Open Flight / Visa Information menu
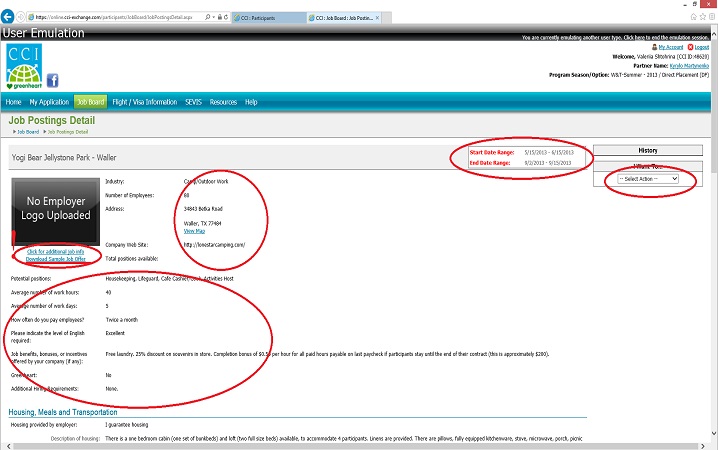This screenshot has height=450, width=718. pos(145,102)
